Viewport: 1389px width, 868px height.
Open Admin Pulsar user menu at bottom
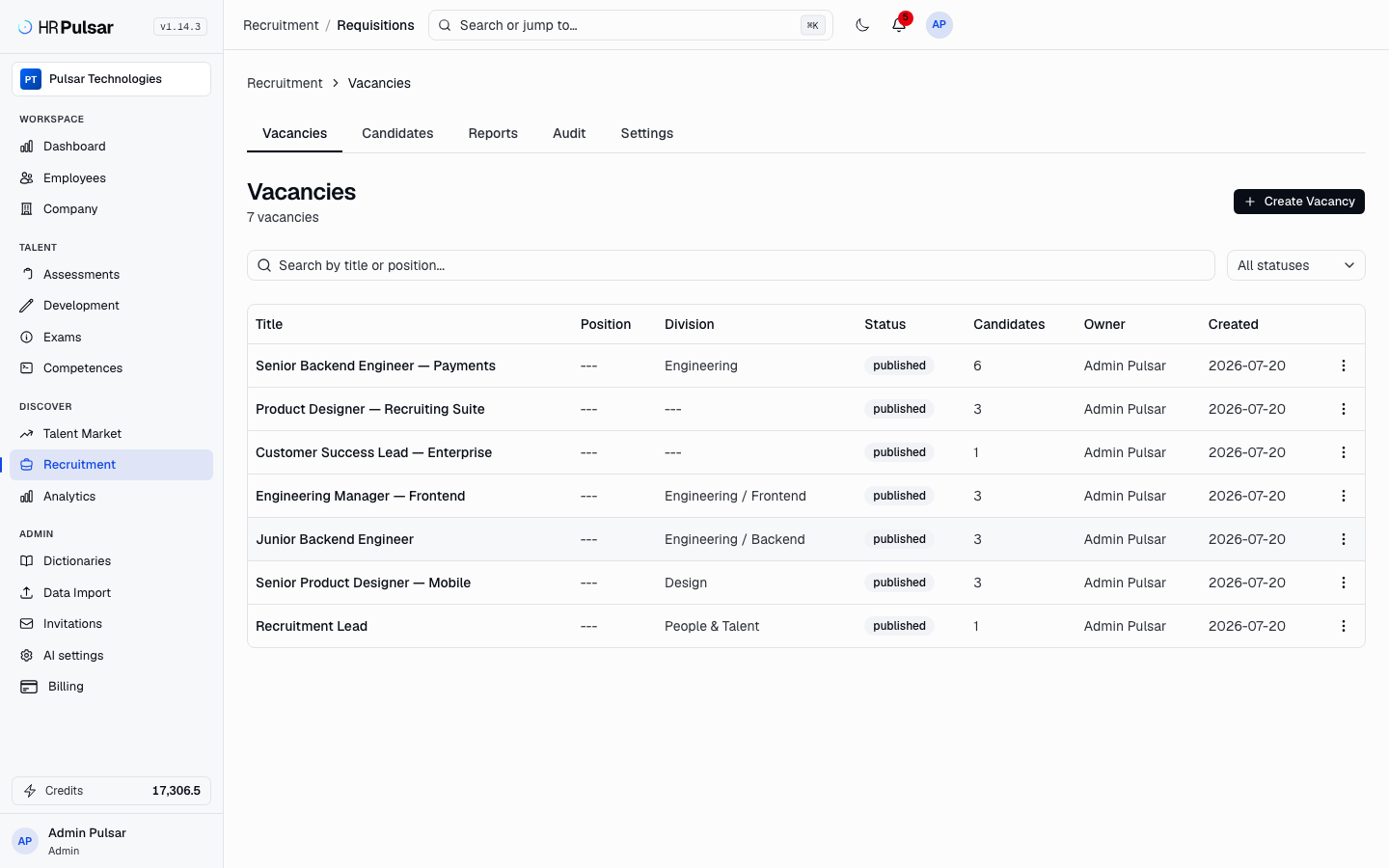click(x=111, y=841)
